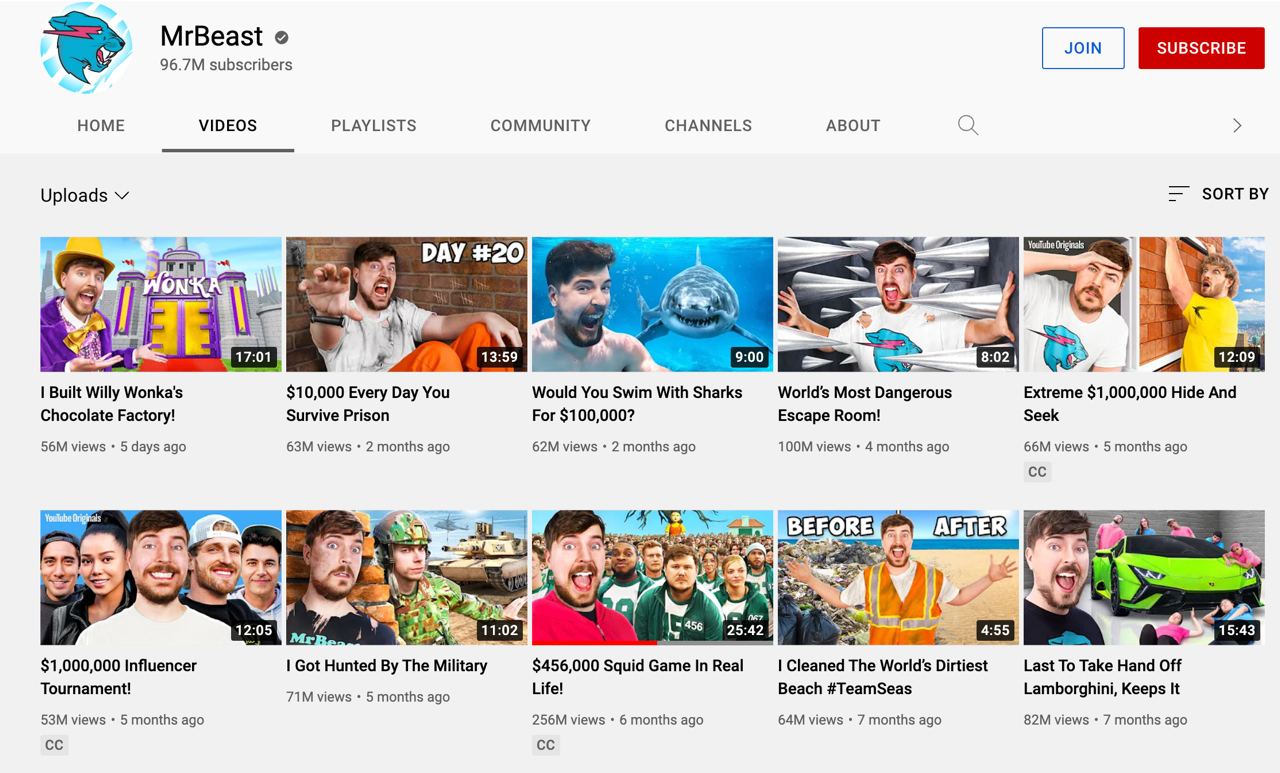Expand the Uploads dropdown

tap(85, 195)
